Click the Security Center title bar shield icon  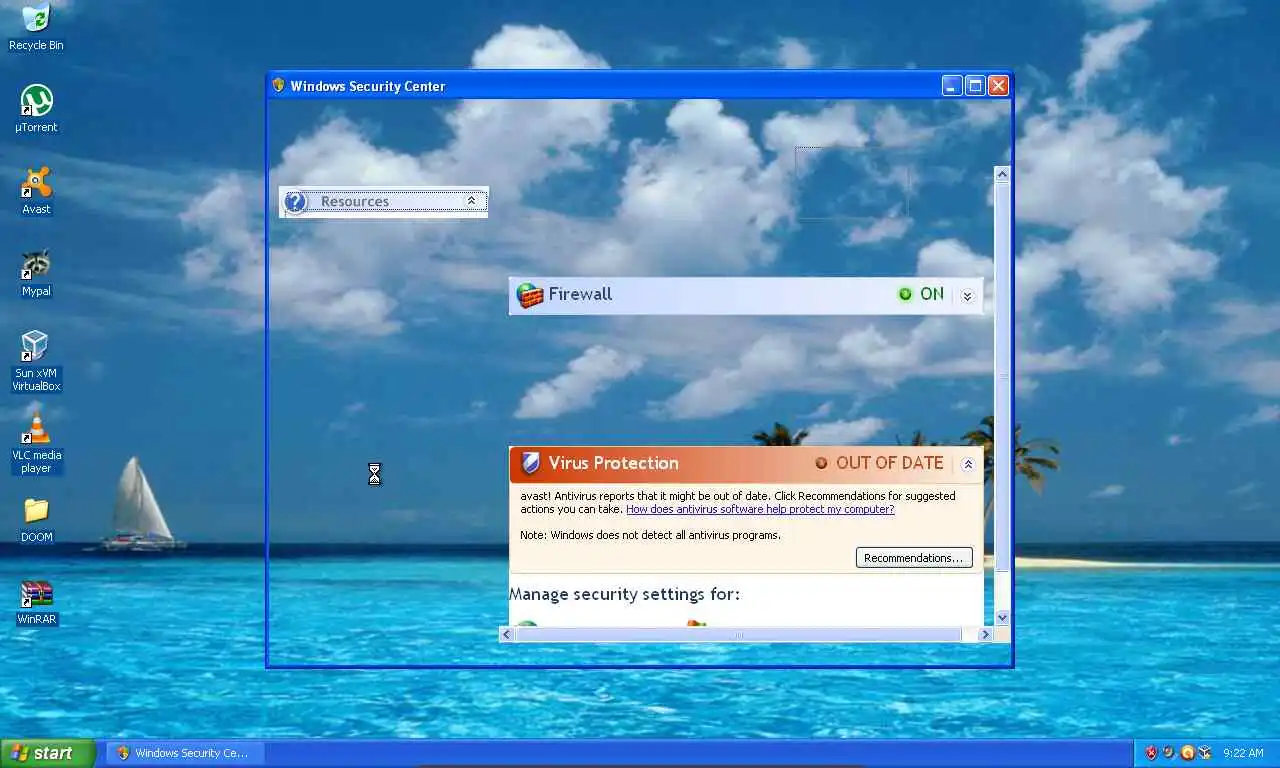(x=279, y=85)
